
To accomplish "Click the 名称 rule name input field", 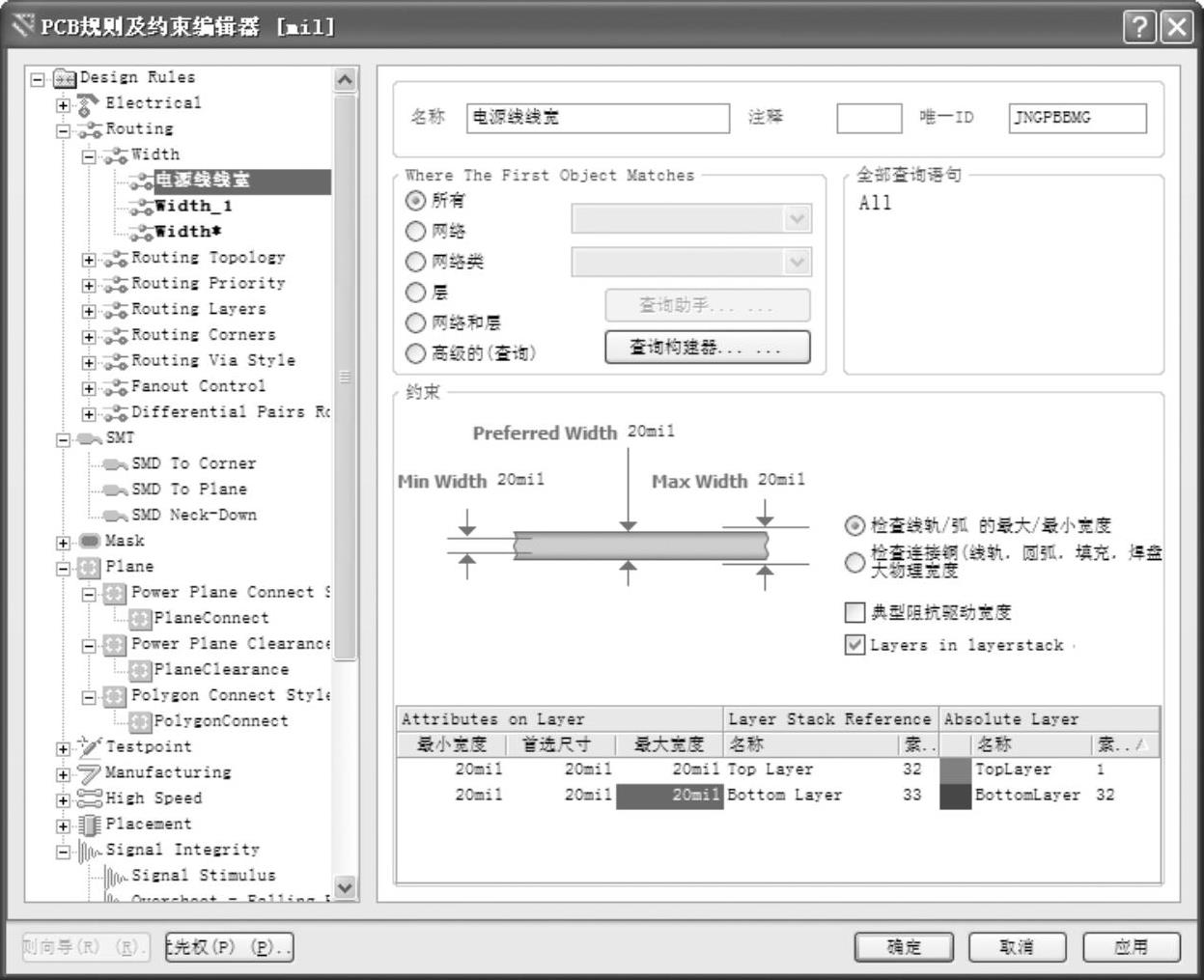I will [x=597, y=118].
